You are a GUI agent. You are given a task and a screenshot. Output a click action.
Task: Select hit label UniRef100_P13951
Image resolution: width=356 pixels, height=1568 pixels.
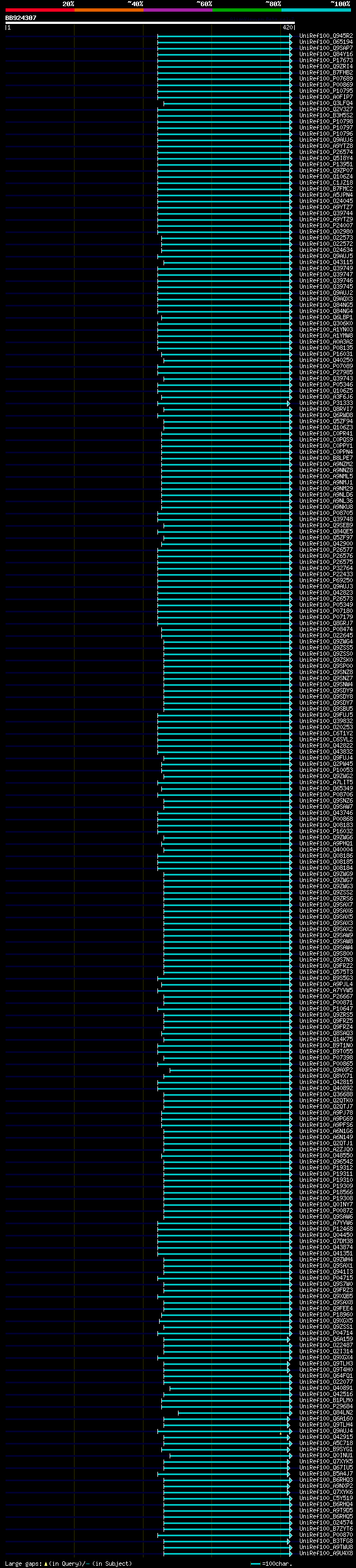[x=325, y=164]
